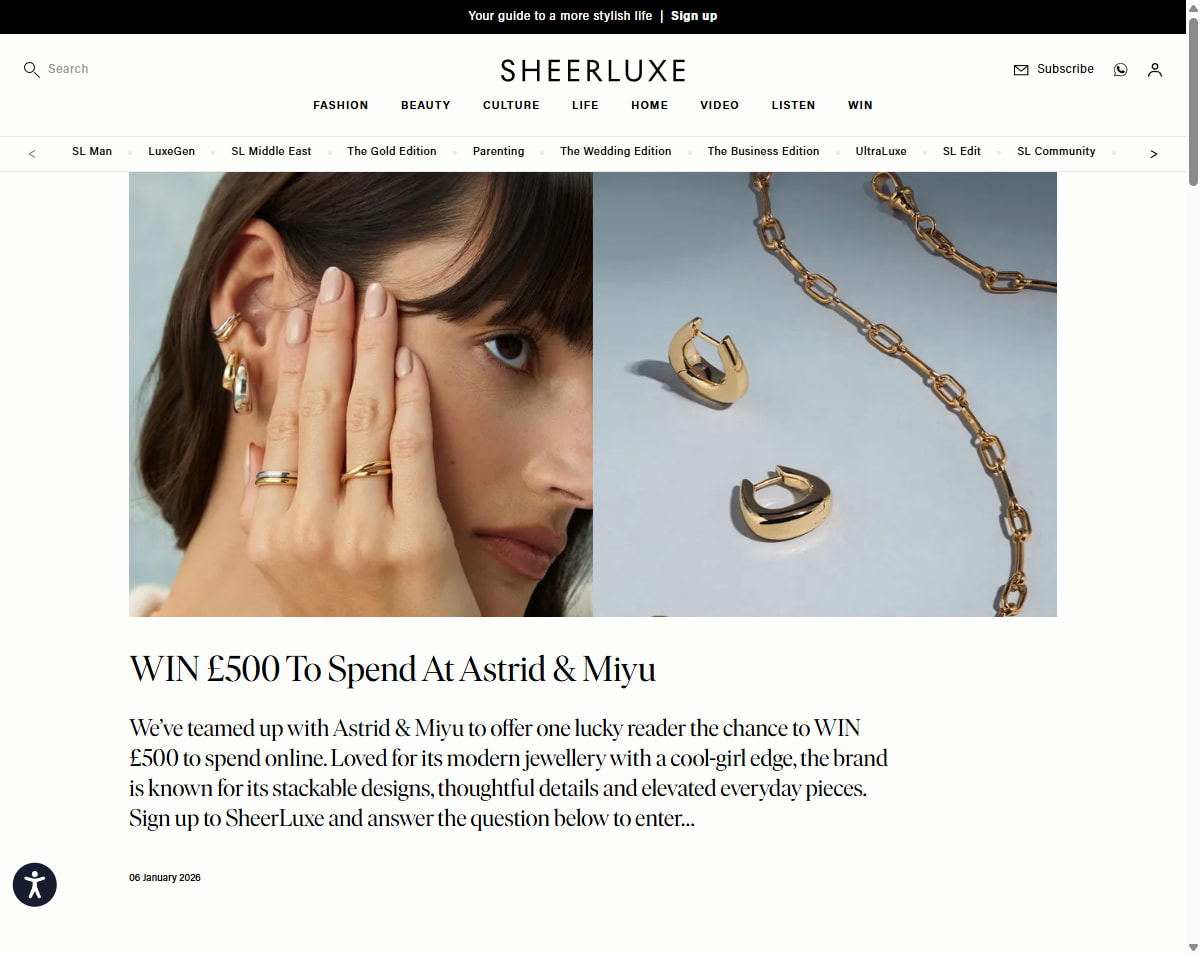
Task: Go to the Win section
Action: [860, 105]
